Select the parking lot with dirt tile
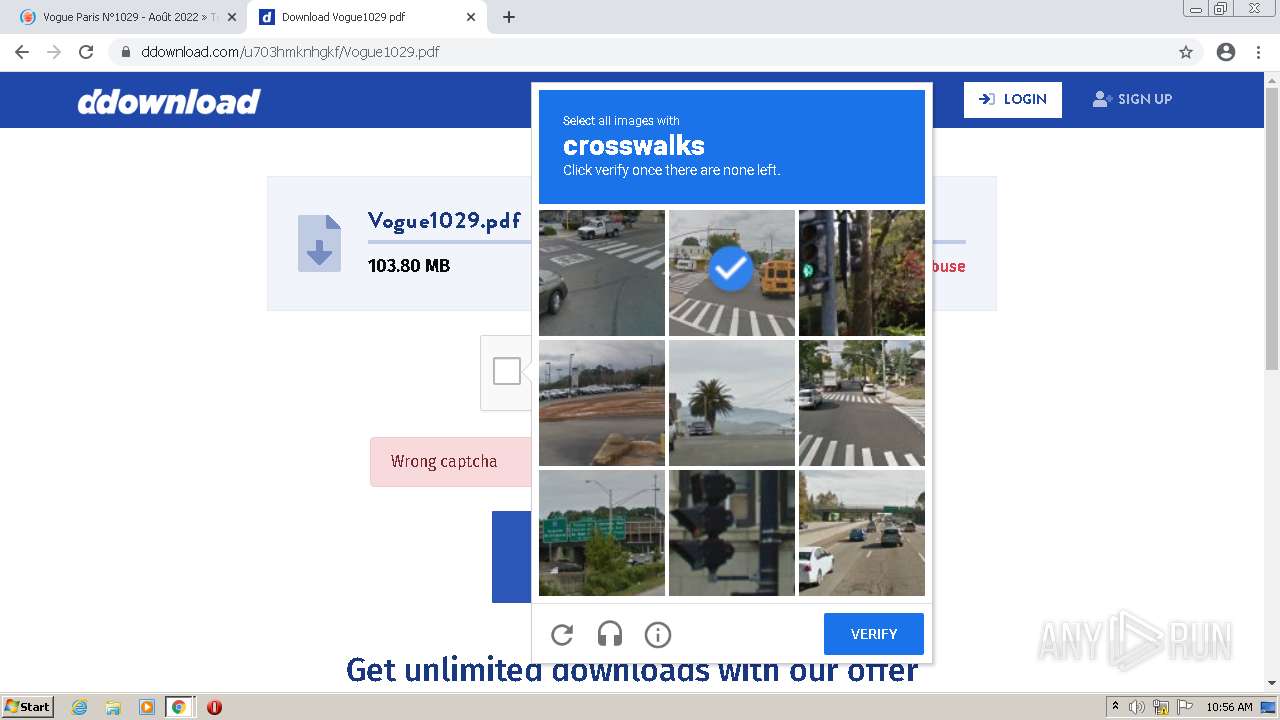1280x720 pixels. (x=602, y=403)
